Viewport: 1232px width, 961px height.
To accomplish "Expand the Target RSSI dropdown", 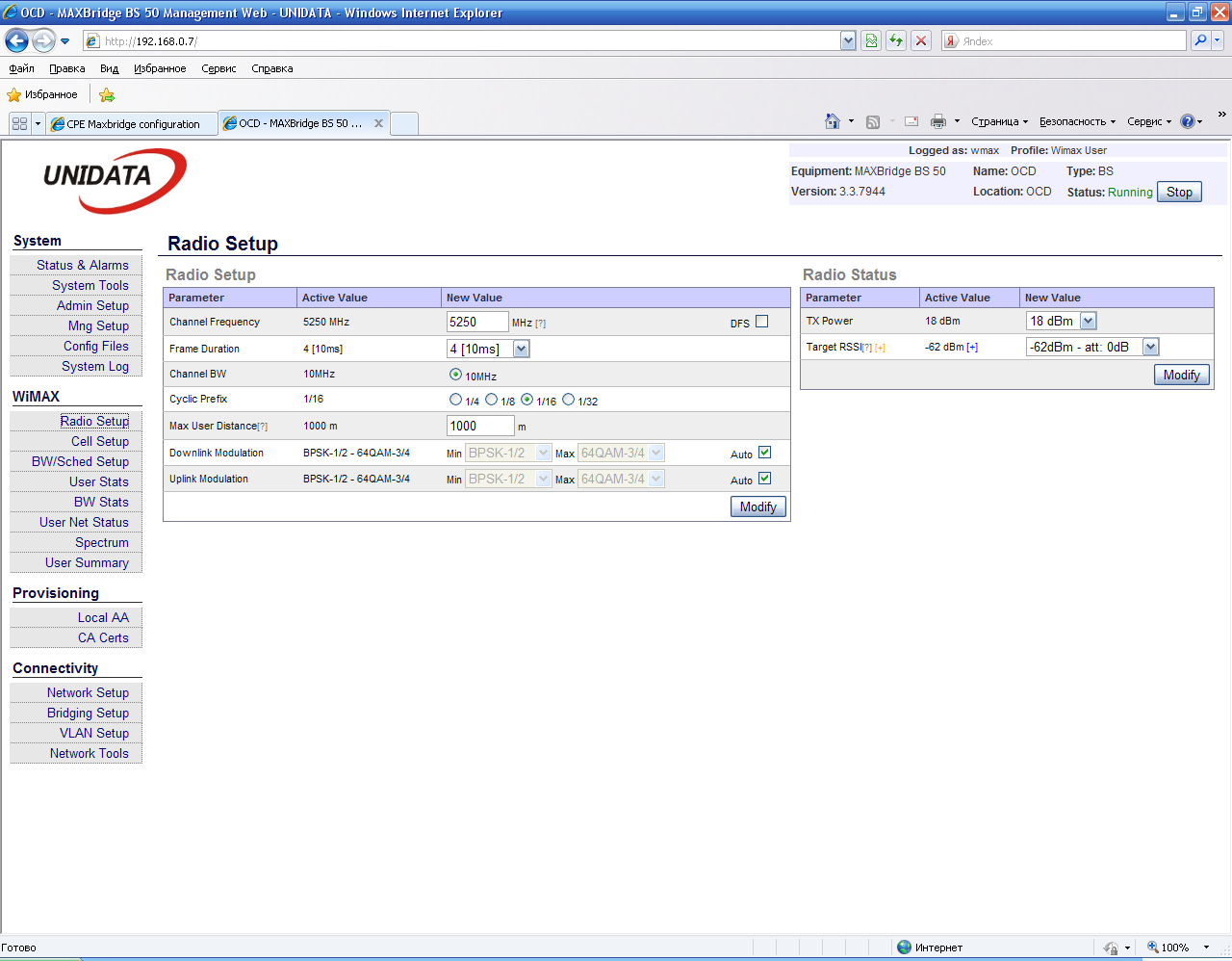I will pyautogui.click(x=1150, y=347).
